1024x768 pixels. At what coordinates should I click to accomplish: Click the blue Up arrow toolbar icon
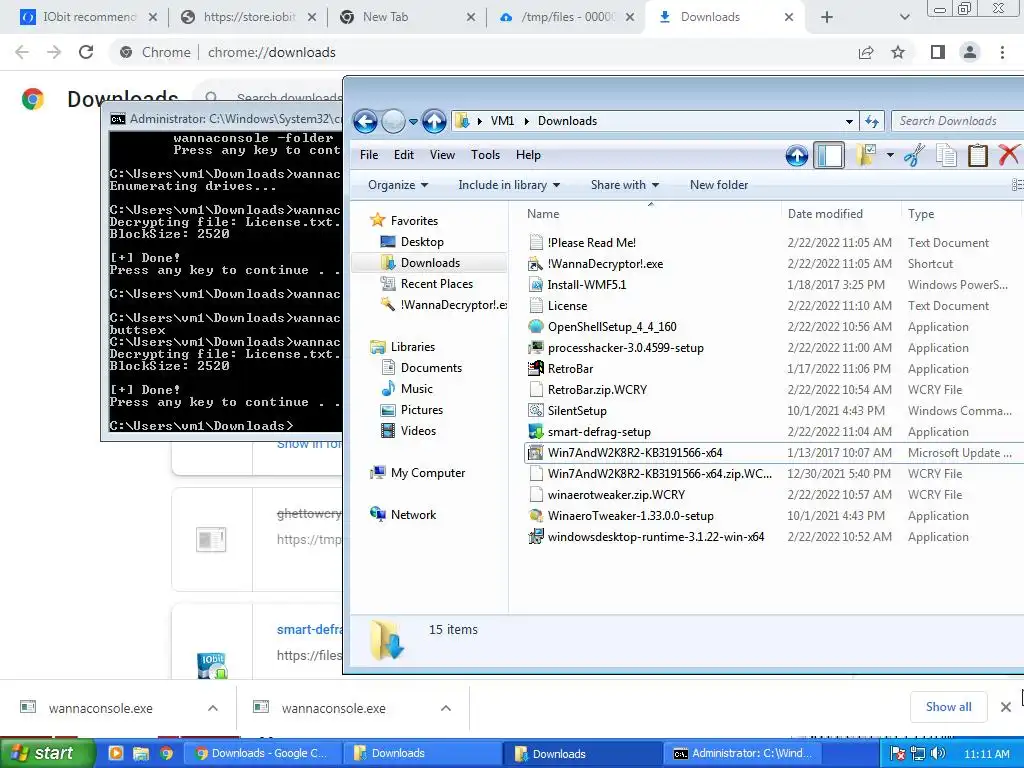pos(796,155)
